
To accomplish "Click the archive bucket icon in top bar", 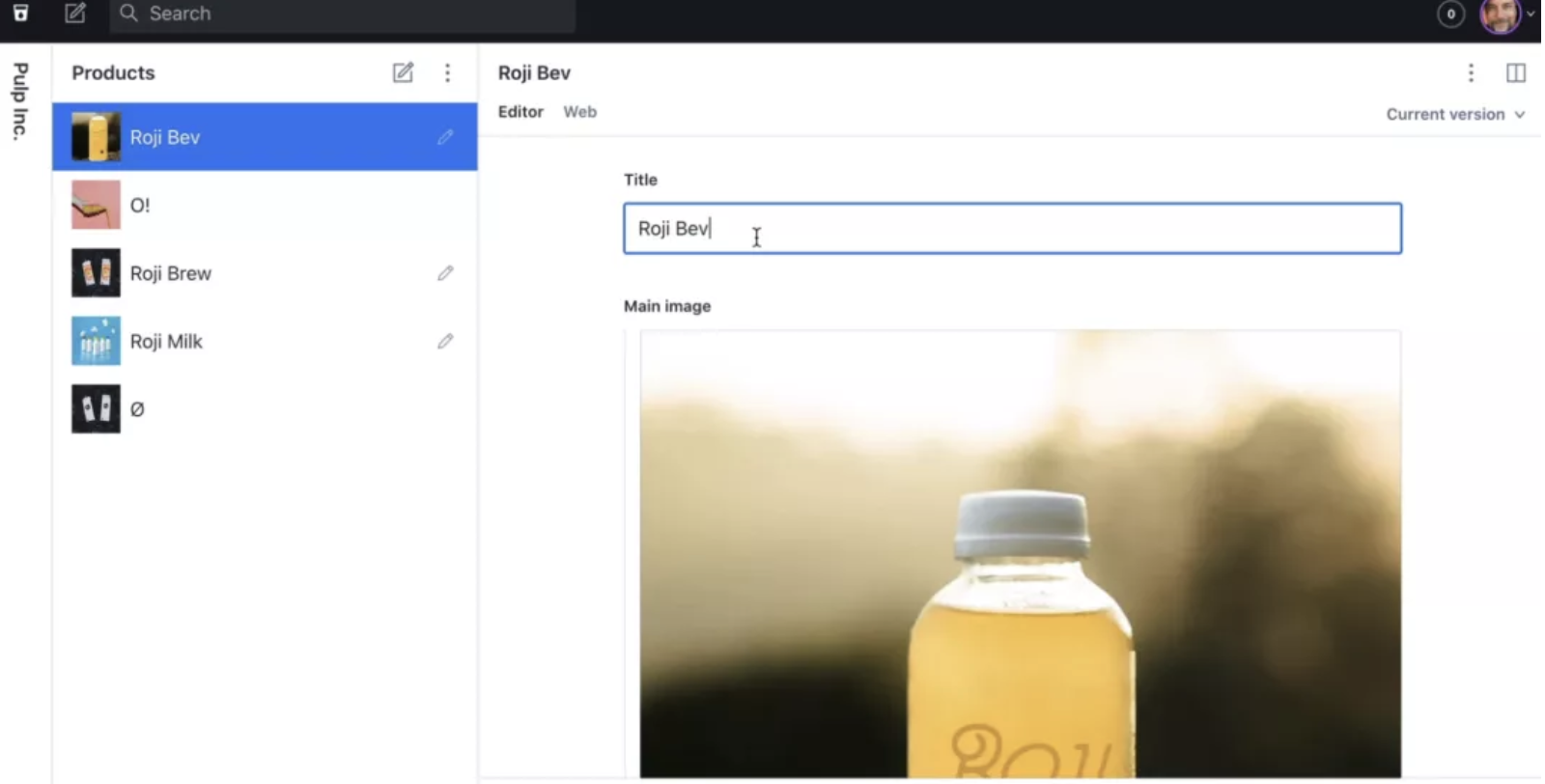I will [20, 13].
